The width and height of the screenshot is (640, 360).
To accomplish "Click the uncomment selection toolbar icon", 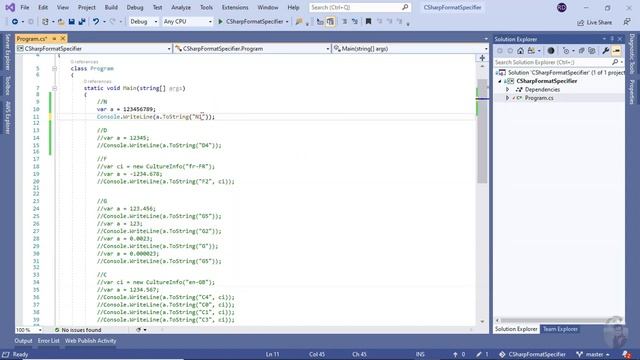I will 355,22.
